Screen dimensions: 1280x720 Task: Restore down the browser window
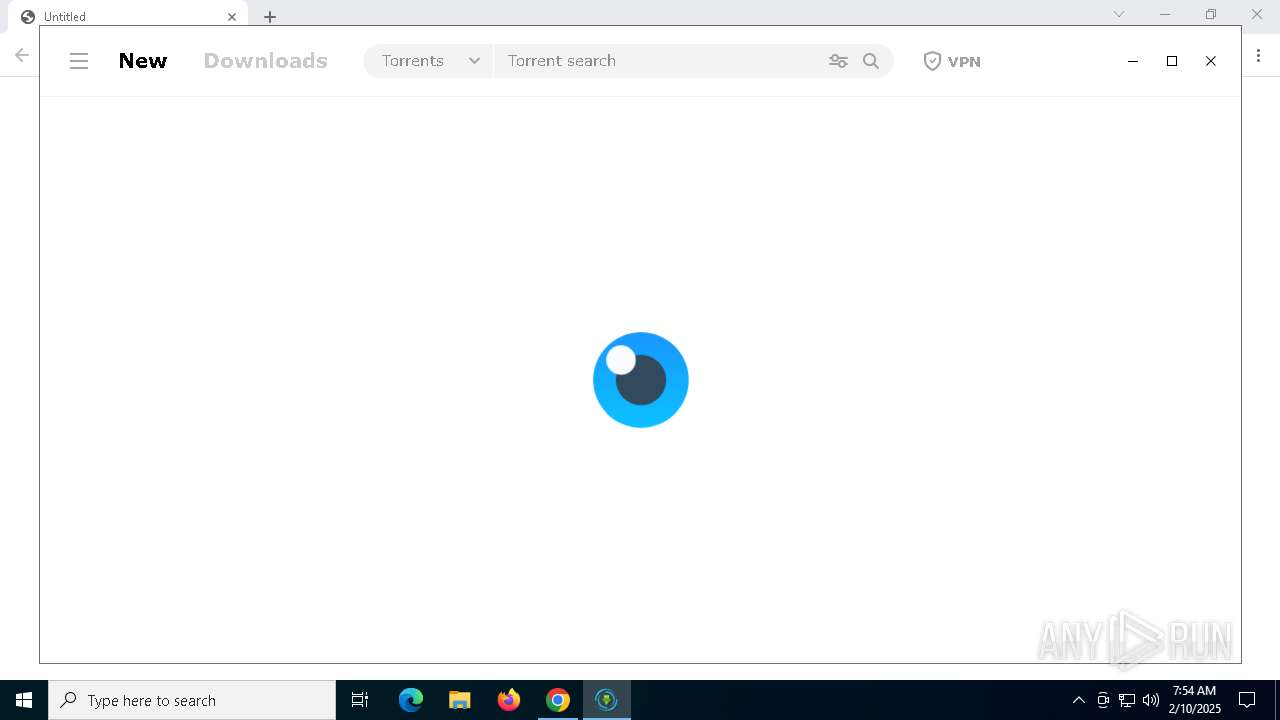1211,14
